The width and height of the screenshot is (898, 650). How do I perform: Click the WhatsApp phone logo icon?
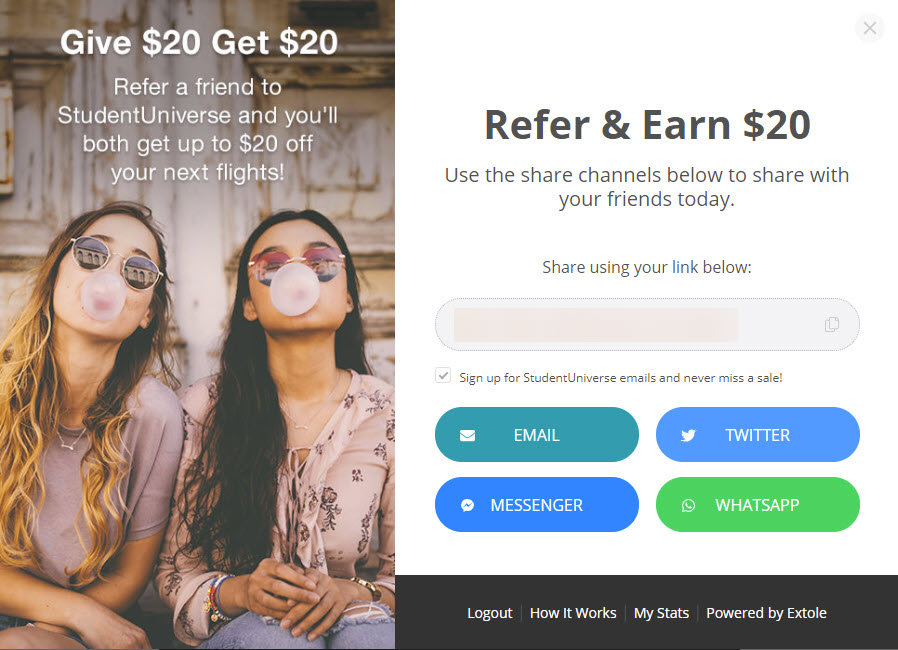click(688, 505)
